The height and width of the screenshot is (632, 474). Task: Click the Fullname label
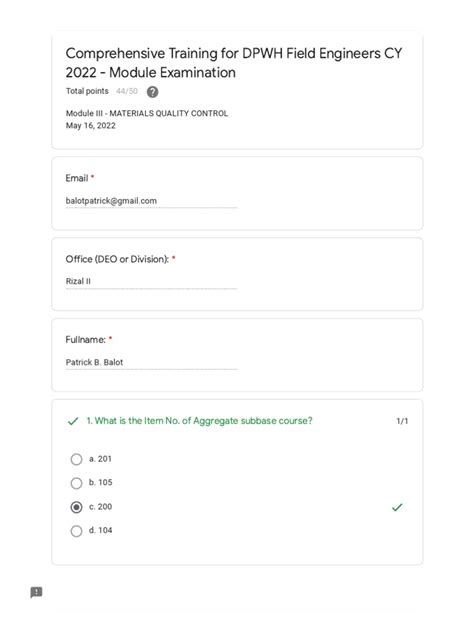click(x=85, y=340)
